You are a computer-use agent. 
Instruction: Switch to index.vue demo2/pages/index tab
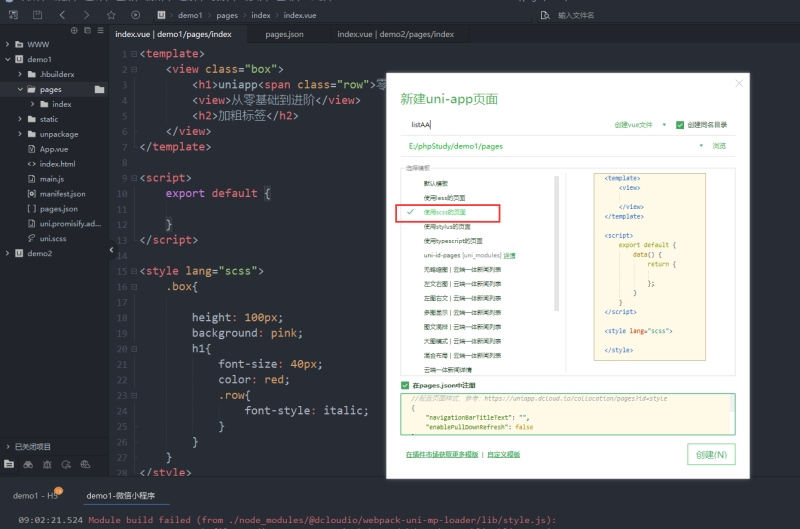[395, 34]
